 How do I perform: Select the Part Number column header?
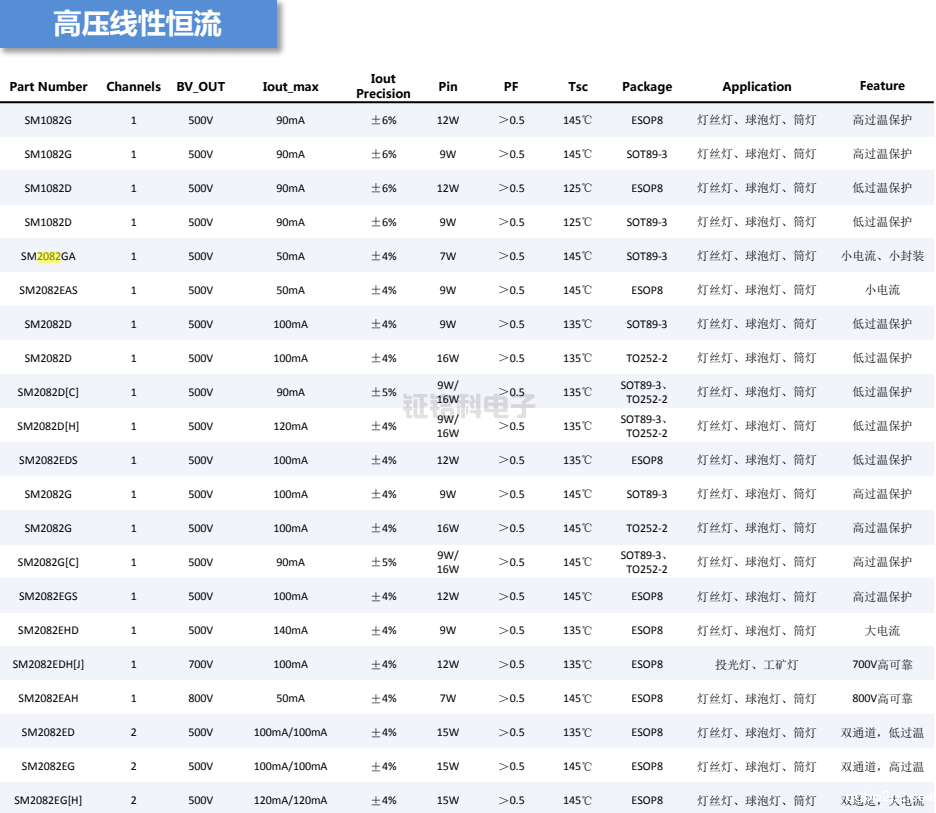tap(48, 87)
